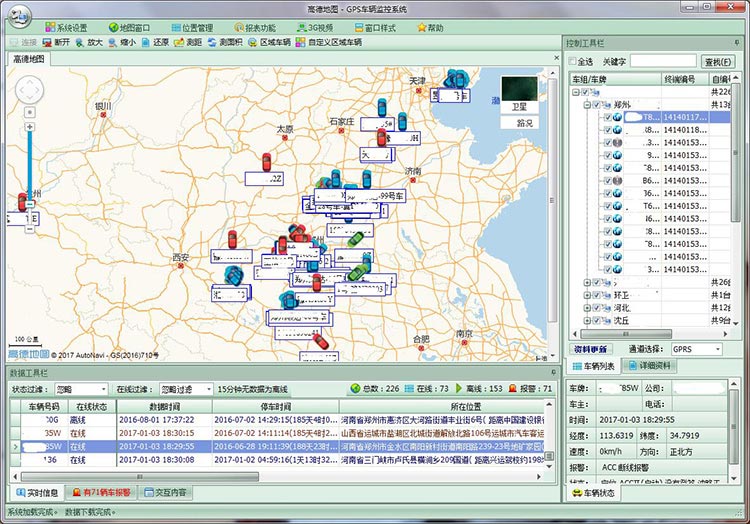Open the 帮助 star menu
Image resolution: width=750 pixels, height=524 pixels.
(430, 28)
